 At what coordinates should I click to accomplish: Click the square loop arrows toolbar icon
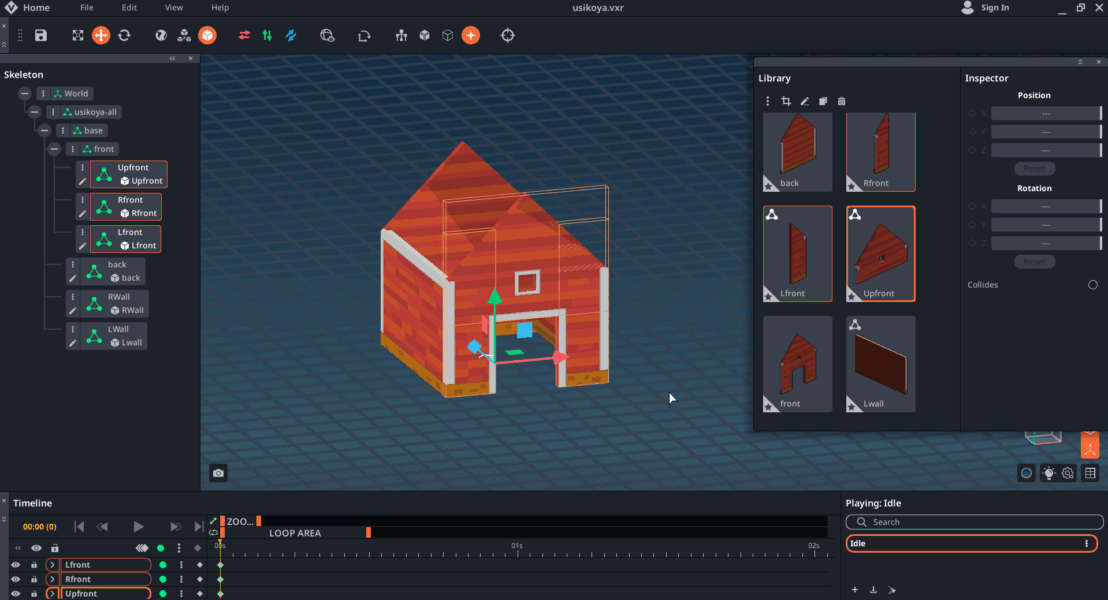tap(364, 35)
